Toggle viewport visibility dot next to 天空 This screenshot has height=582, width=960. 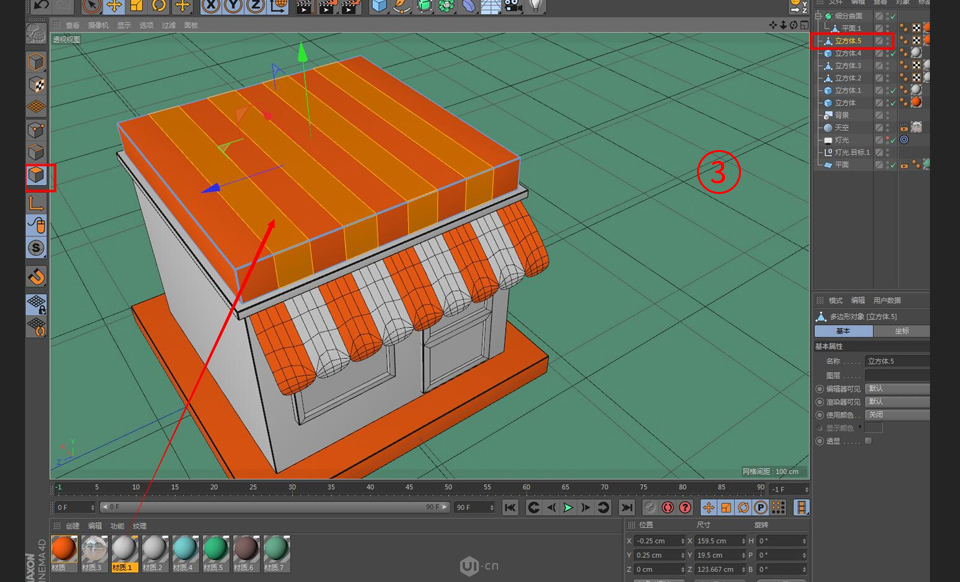tap(886, 125)
